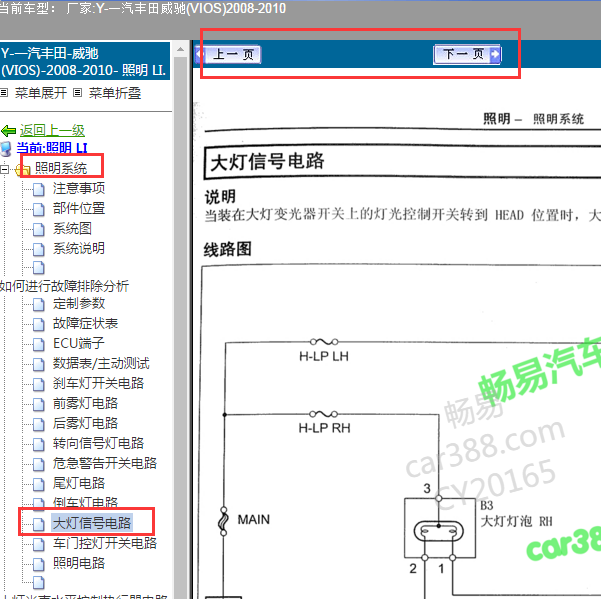Screen dimensions: 601x599
Task: Click the page icon beside 前雾灯电路
Action: (38, 404)
